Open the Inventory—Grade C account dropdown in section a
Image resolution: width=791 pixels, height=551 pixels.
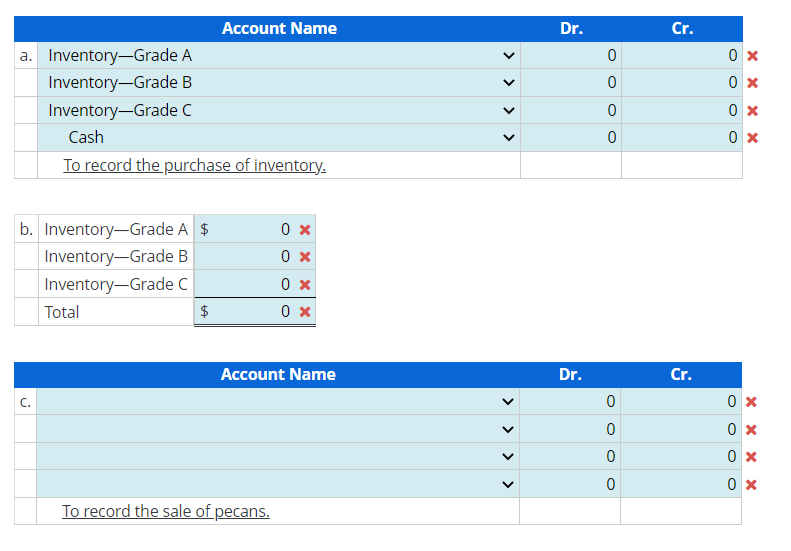click(279, 110)
